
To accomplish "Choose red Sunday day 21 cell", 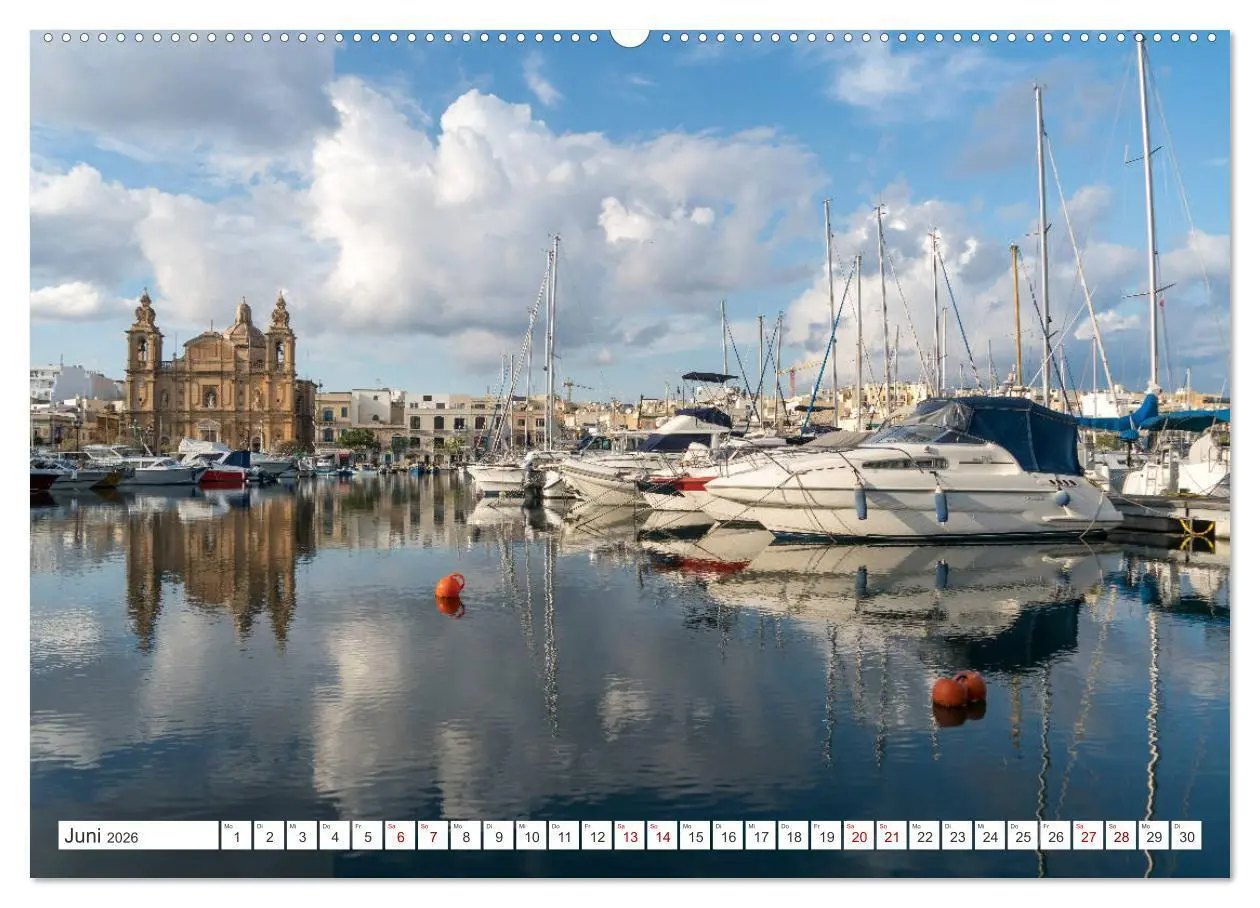I will point(892,836).
